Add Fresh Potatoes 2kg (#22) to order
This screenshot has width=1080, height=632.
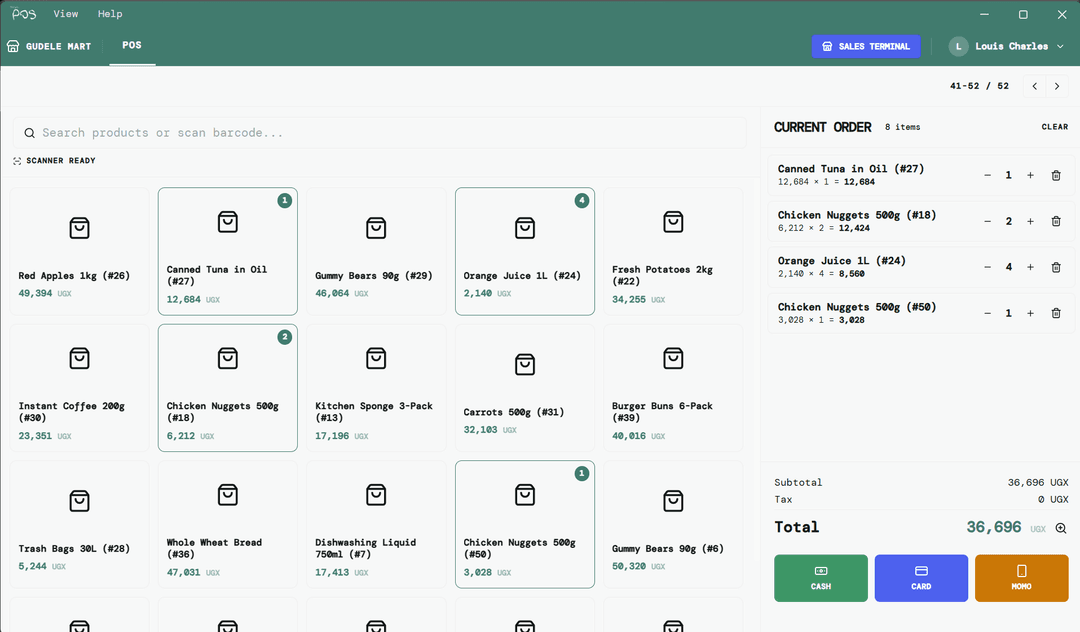pyautogui.click(x=673, y=251)
